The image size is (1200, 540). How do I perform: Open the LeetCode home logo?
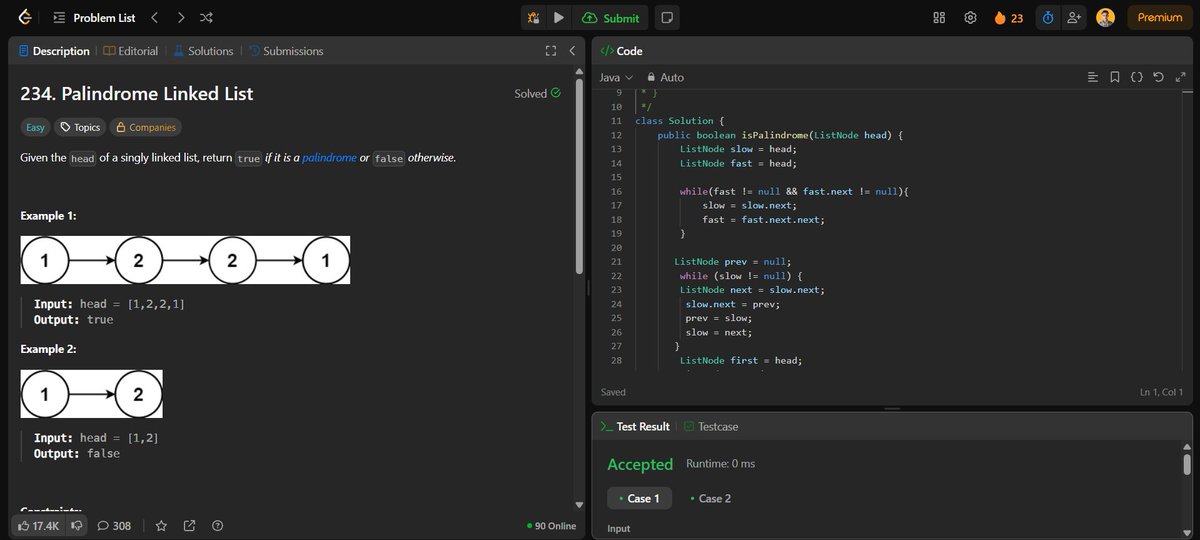coord(24,17)
